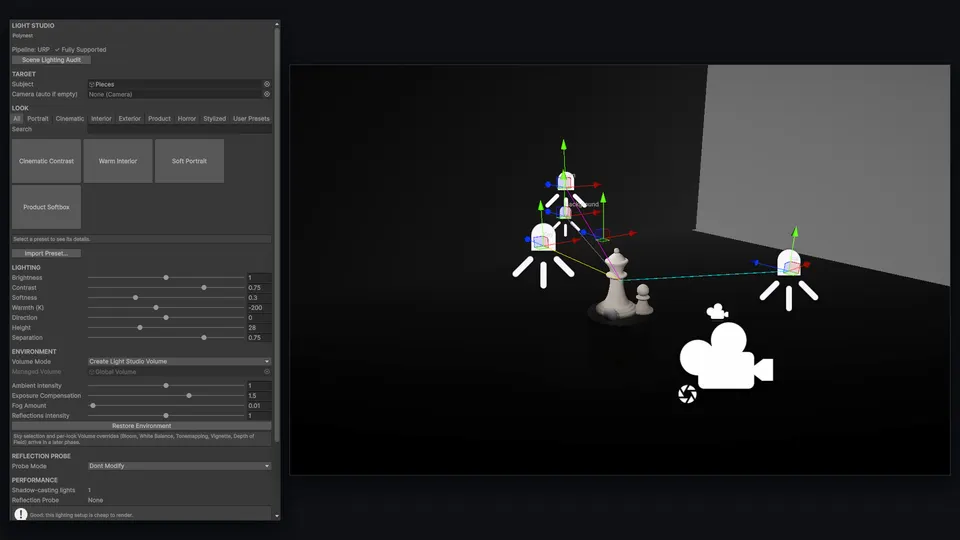This screenshot has width=960, height=540.
Task: Select the Product look filter tab
Action: (x=159, y=119)
